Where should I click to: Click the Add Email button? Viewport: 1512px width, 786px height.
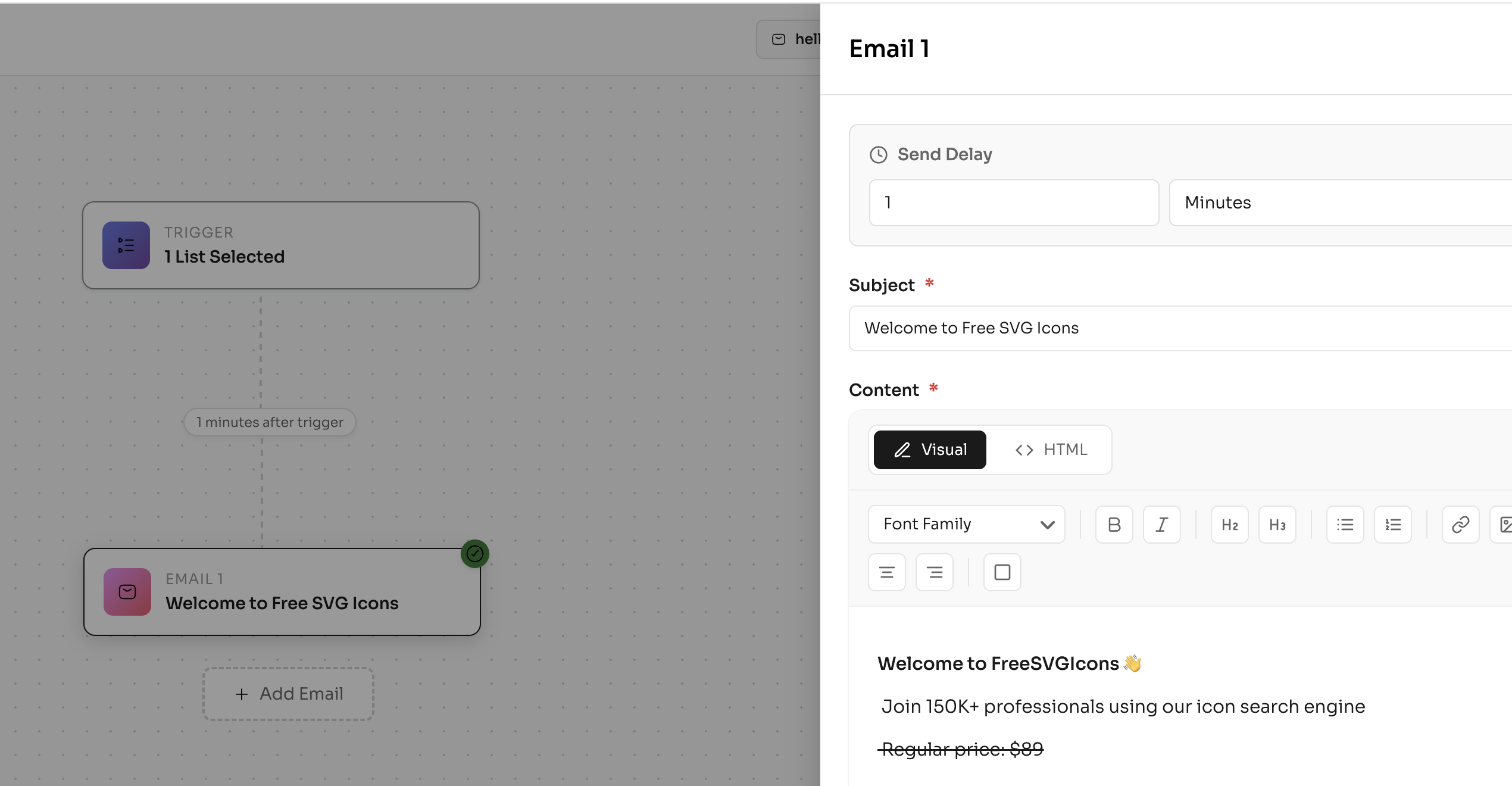click(x=288, y=694)
